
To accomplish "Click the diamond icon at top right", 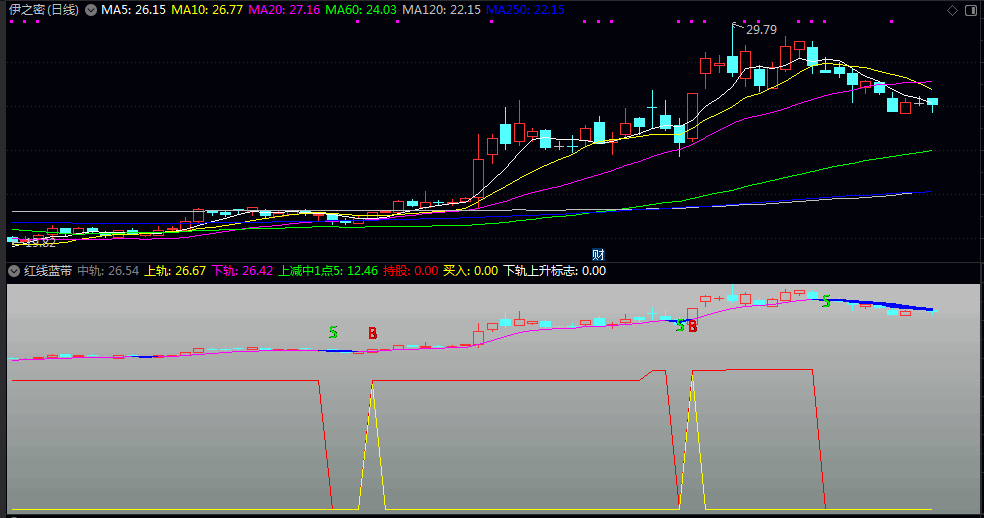I will point(952,10).
